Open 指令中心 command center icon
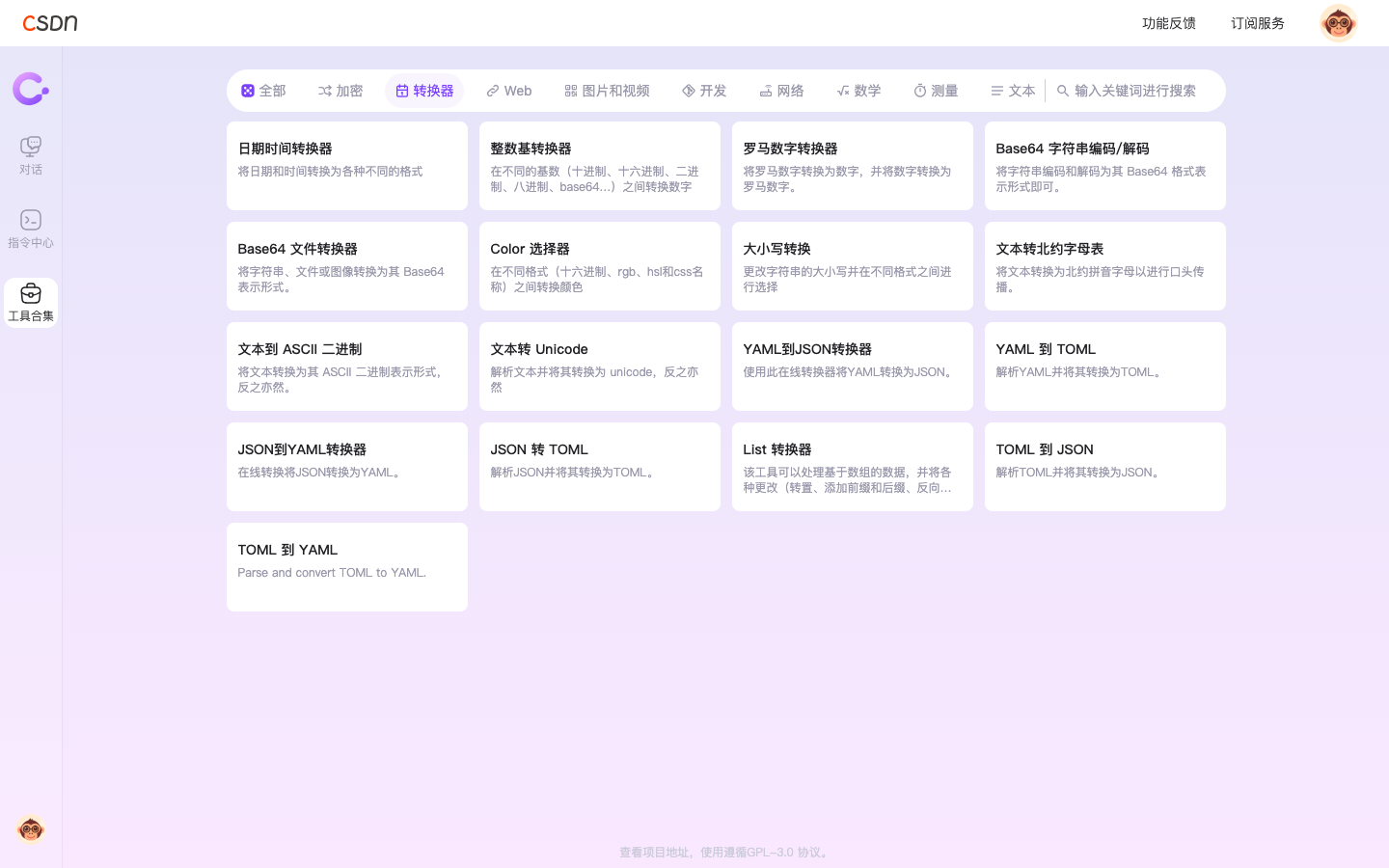The width and height of the screenshot is (1389, 868). [31, 230]
